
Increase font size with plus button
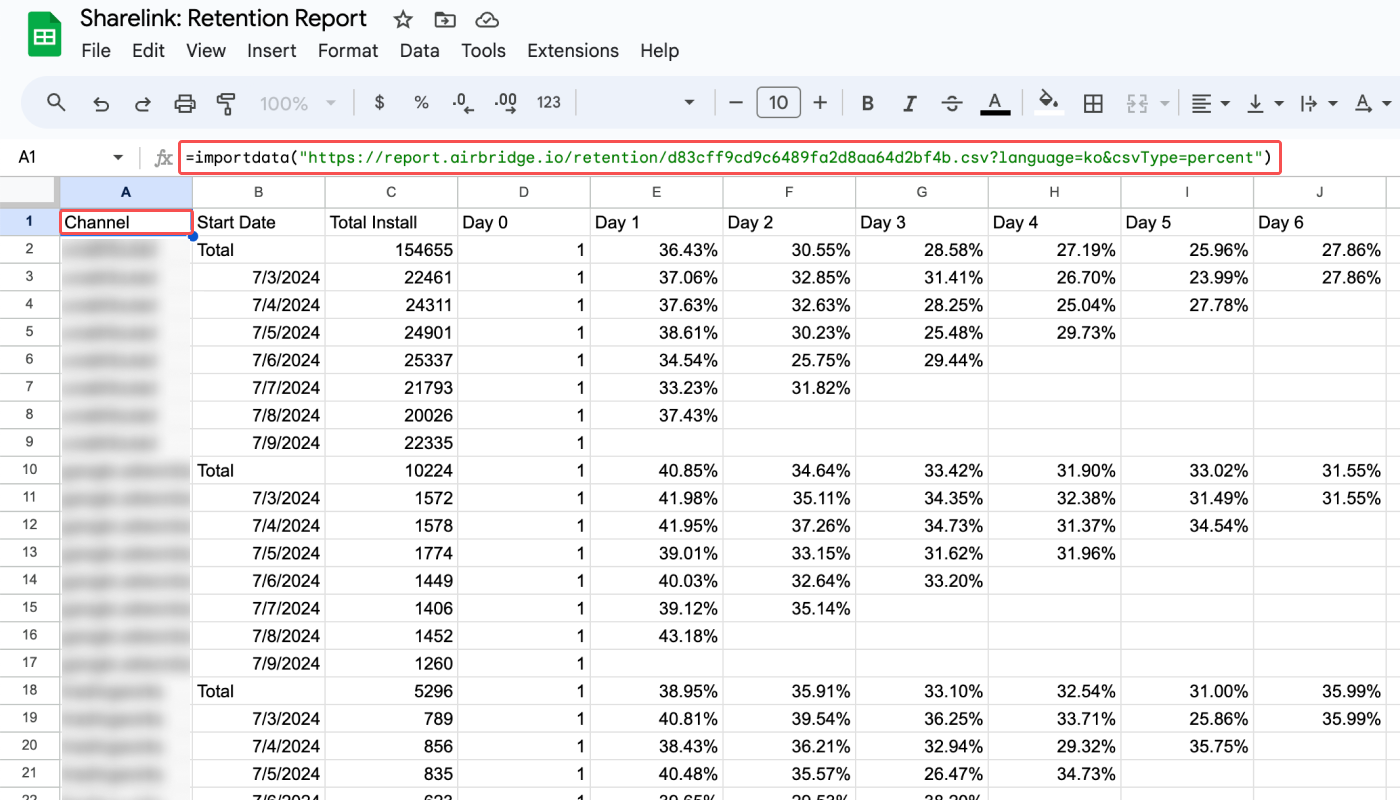[820, 102]
